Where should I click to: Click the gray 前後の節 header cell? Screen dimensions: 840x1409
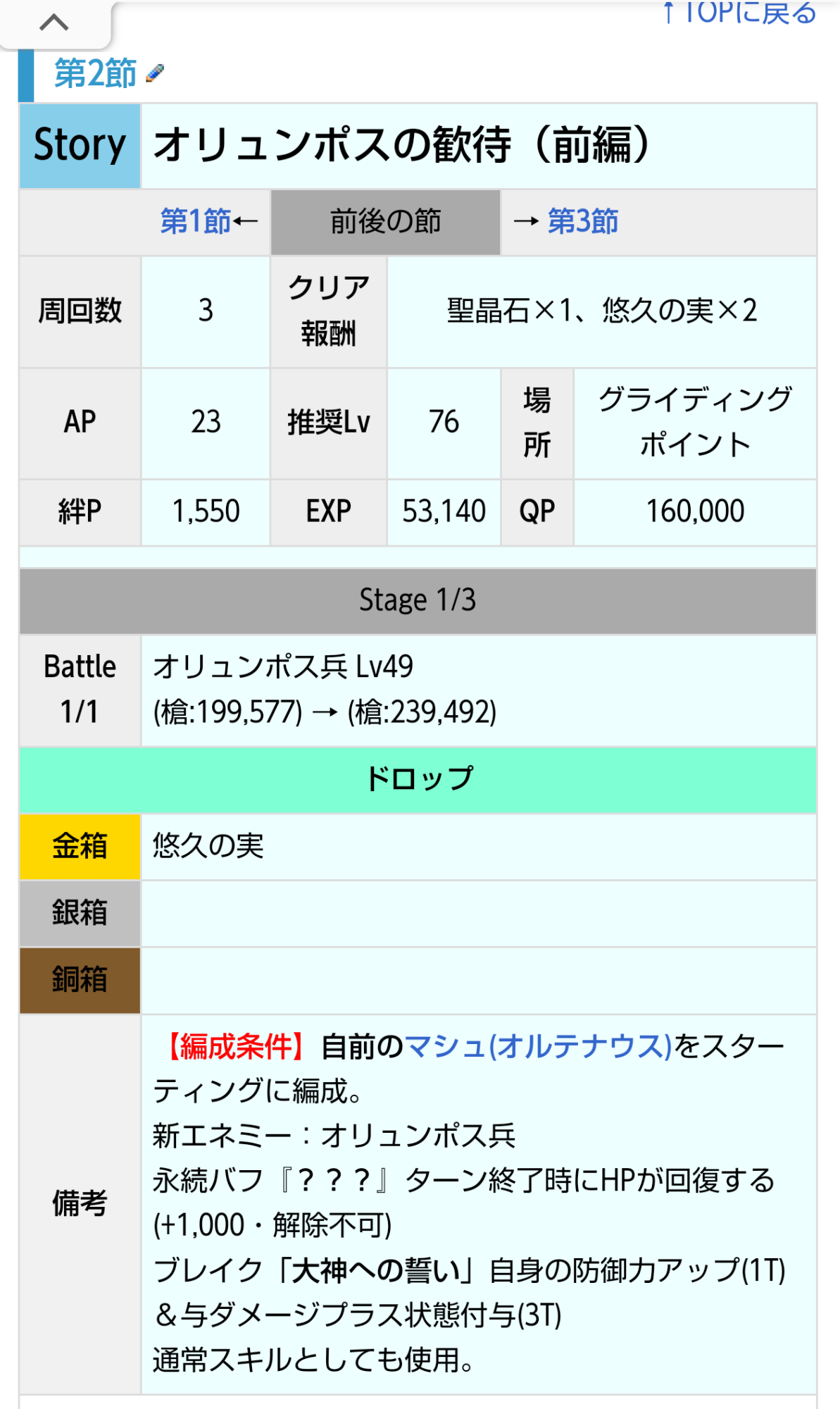[x=386, y=222]
